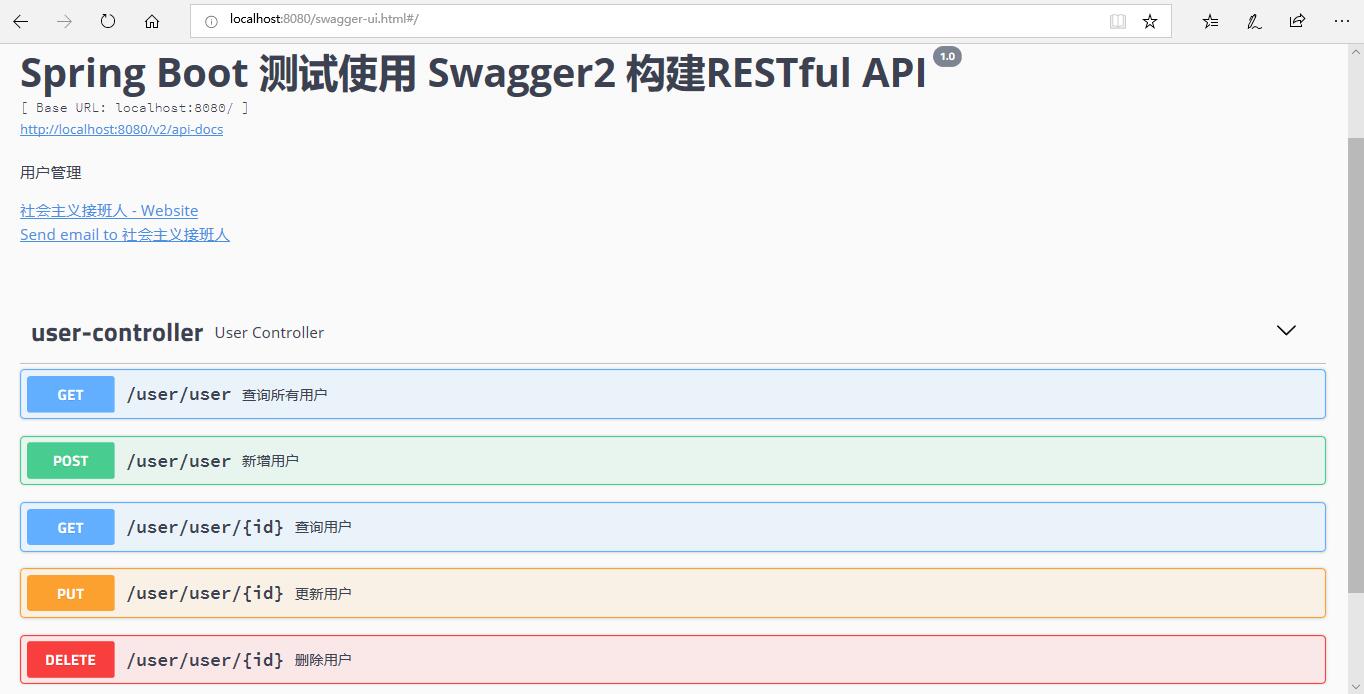Click the scrollbar down arrow
Screen dimensions: 1364x694
(x=1355, y=685)
